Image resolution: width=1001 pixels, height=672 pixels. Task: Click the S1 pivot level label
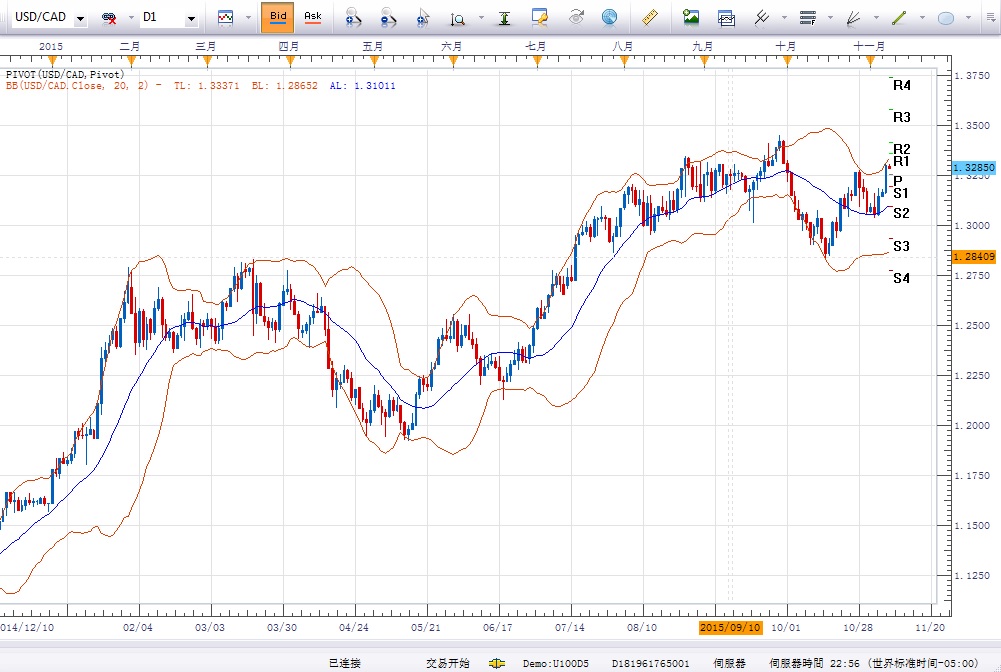(901, 193)
